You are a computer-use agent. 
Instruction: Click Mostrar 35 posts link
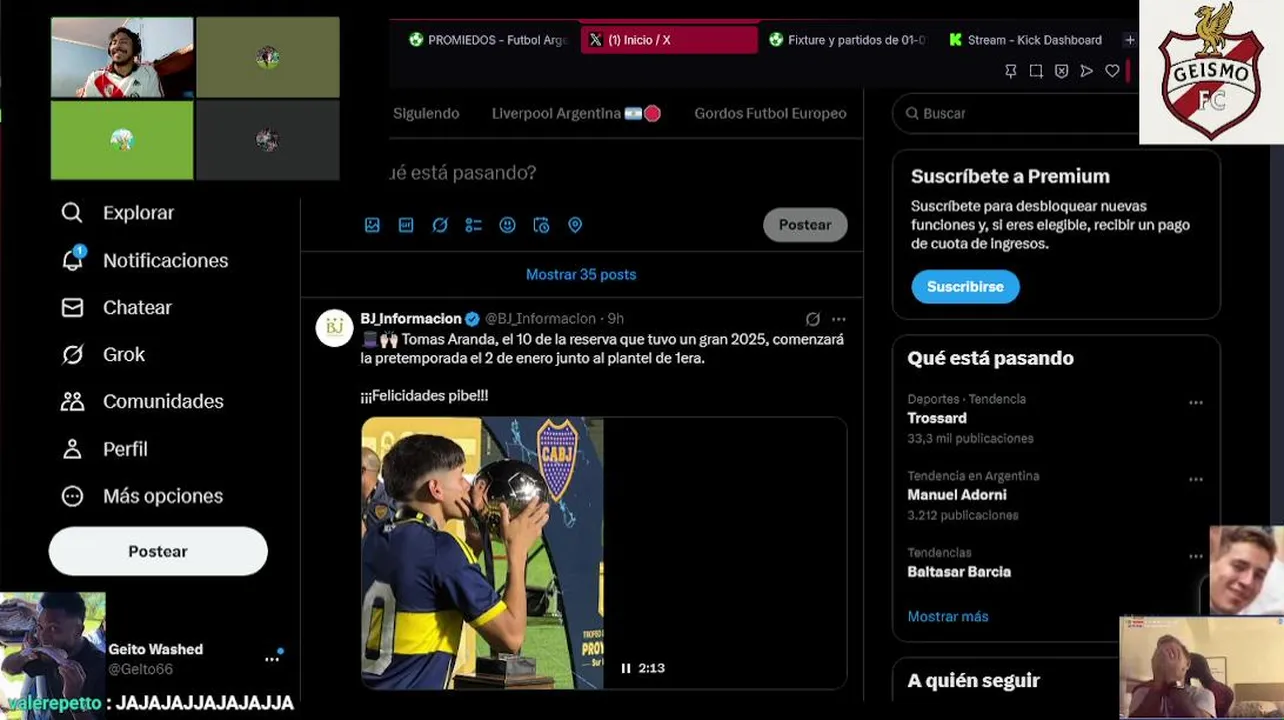click(581, 274)
